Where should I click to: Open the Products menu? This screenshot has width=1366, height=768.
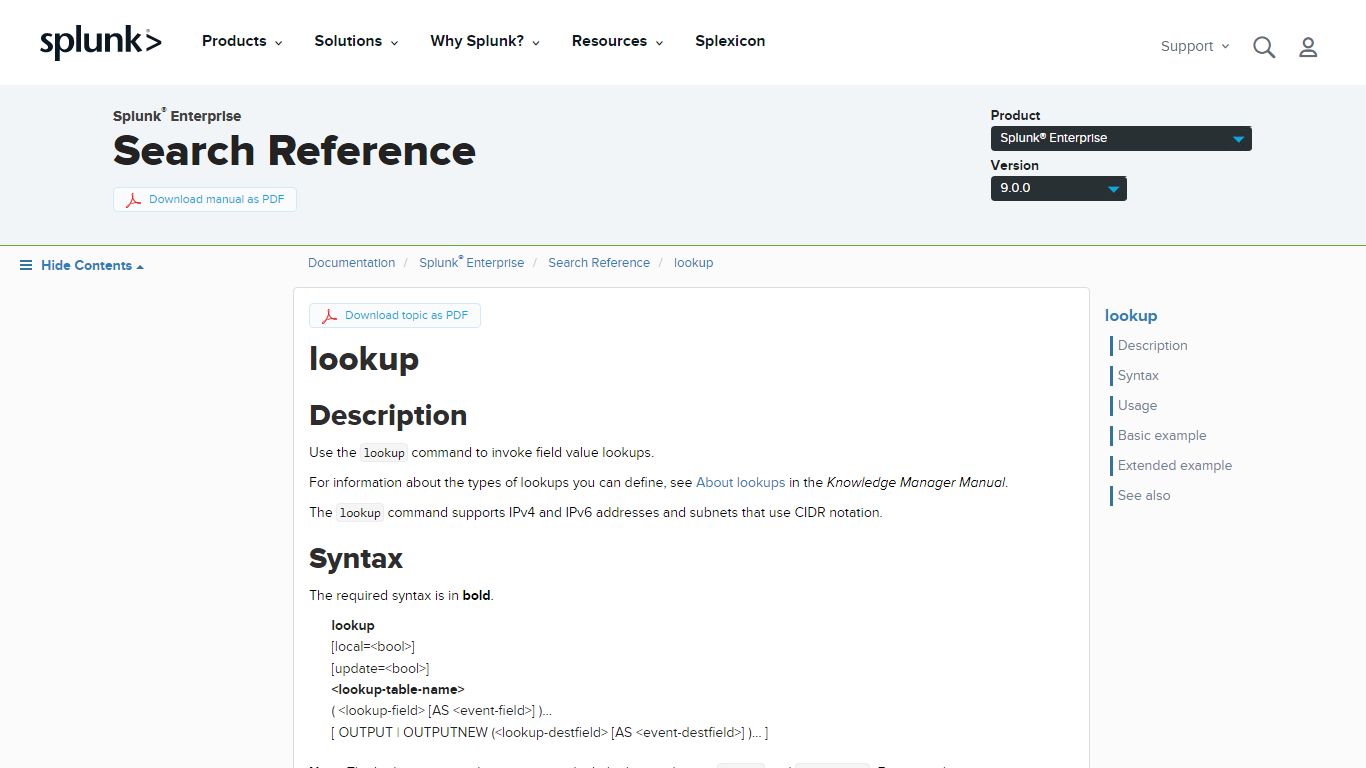[x=242, y=41]
